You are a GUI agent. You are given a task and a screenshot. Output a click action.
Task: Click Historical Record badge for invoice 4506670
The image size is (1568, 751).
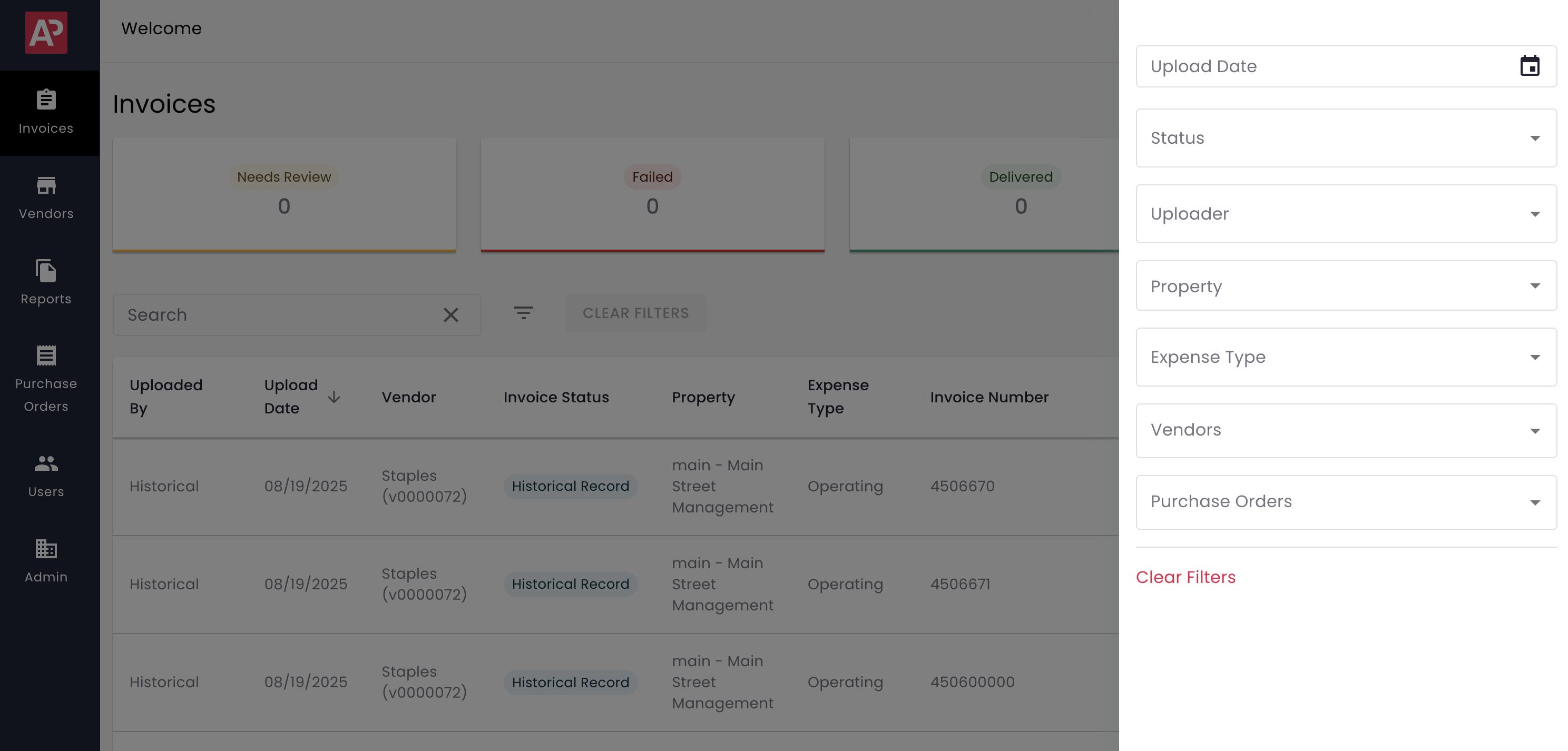coord(570,486)
